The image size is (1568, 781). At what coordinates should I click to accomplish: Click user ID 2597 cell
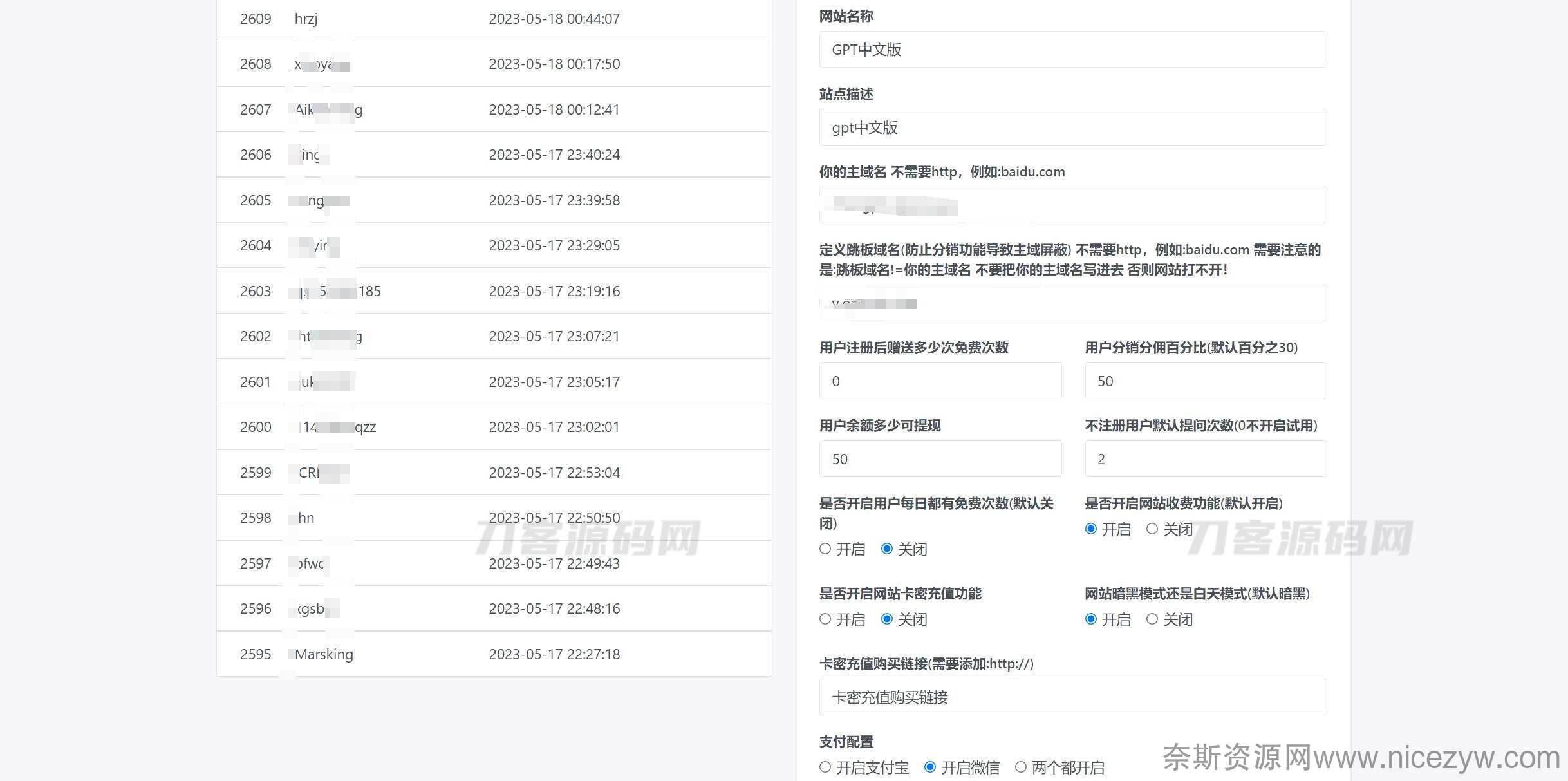pyautogui.click(x=256, y=563)
